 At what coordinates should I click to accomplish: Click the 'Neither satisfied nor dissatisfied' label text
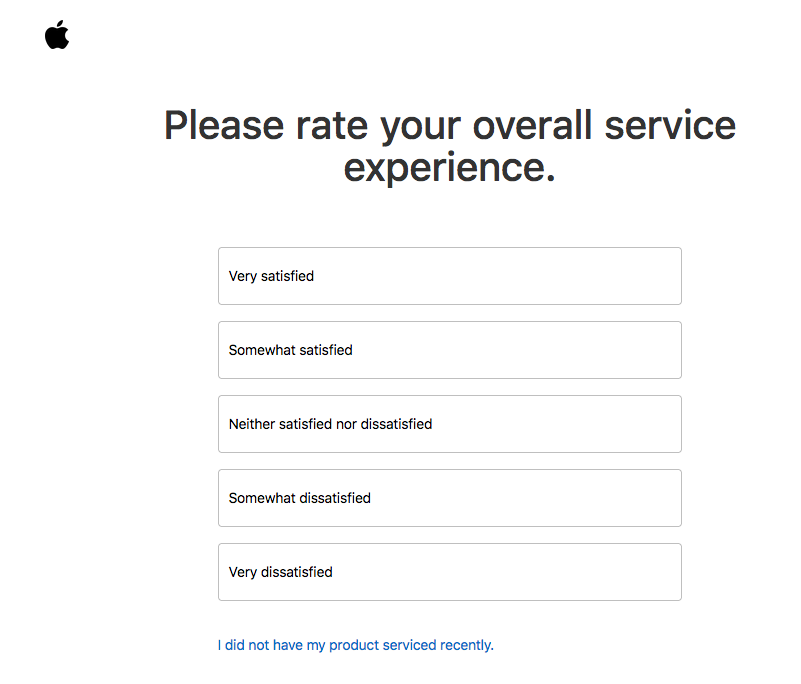(331, 424)
